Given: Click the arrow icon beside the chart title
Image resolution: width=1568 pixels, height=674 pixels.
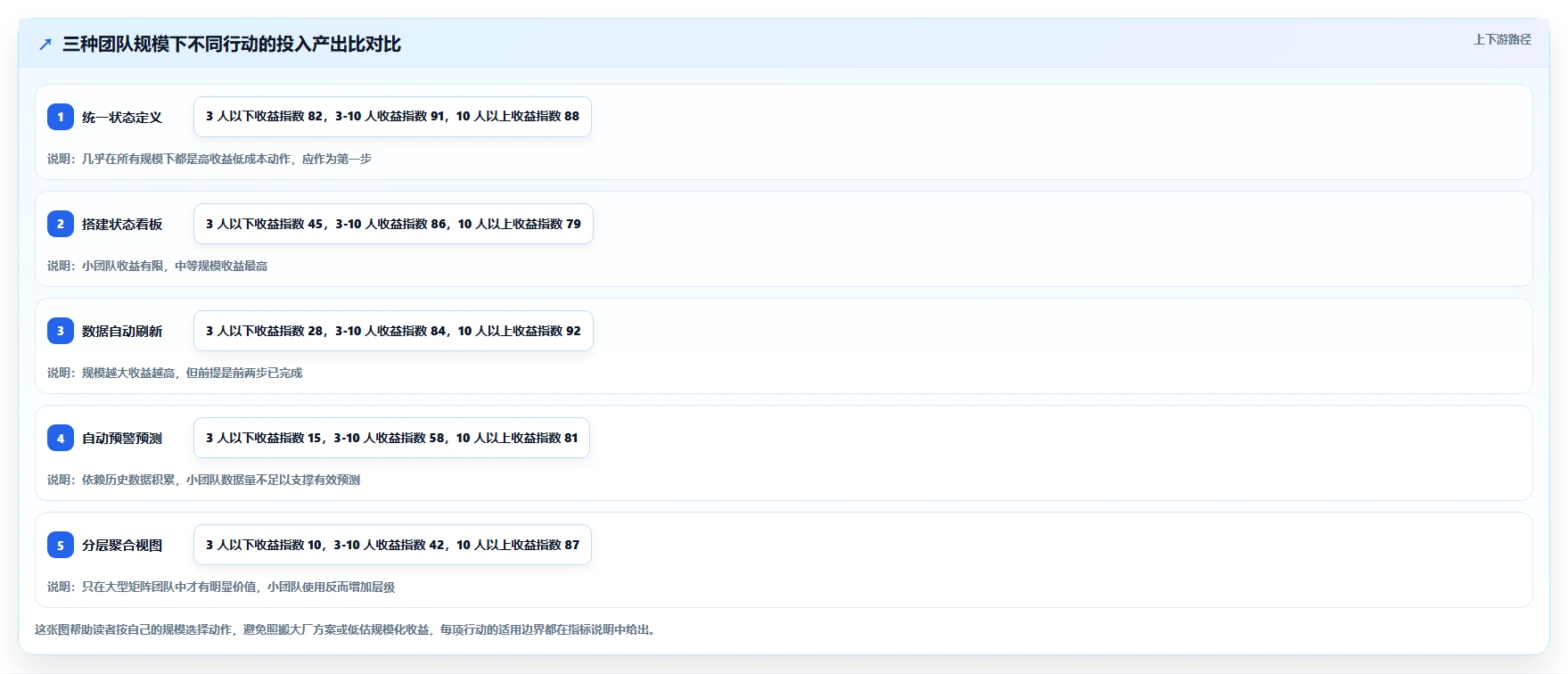Looking at the screenshot, I should pyautogui.click(x=45, y=44).
